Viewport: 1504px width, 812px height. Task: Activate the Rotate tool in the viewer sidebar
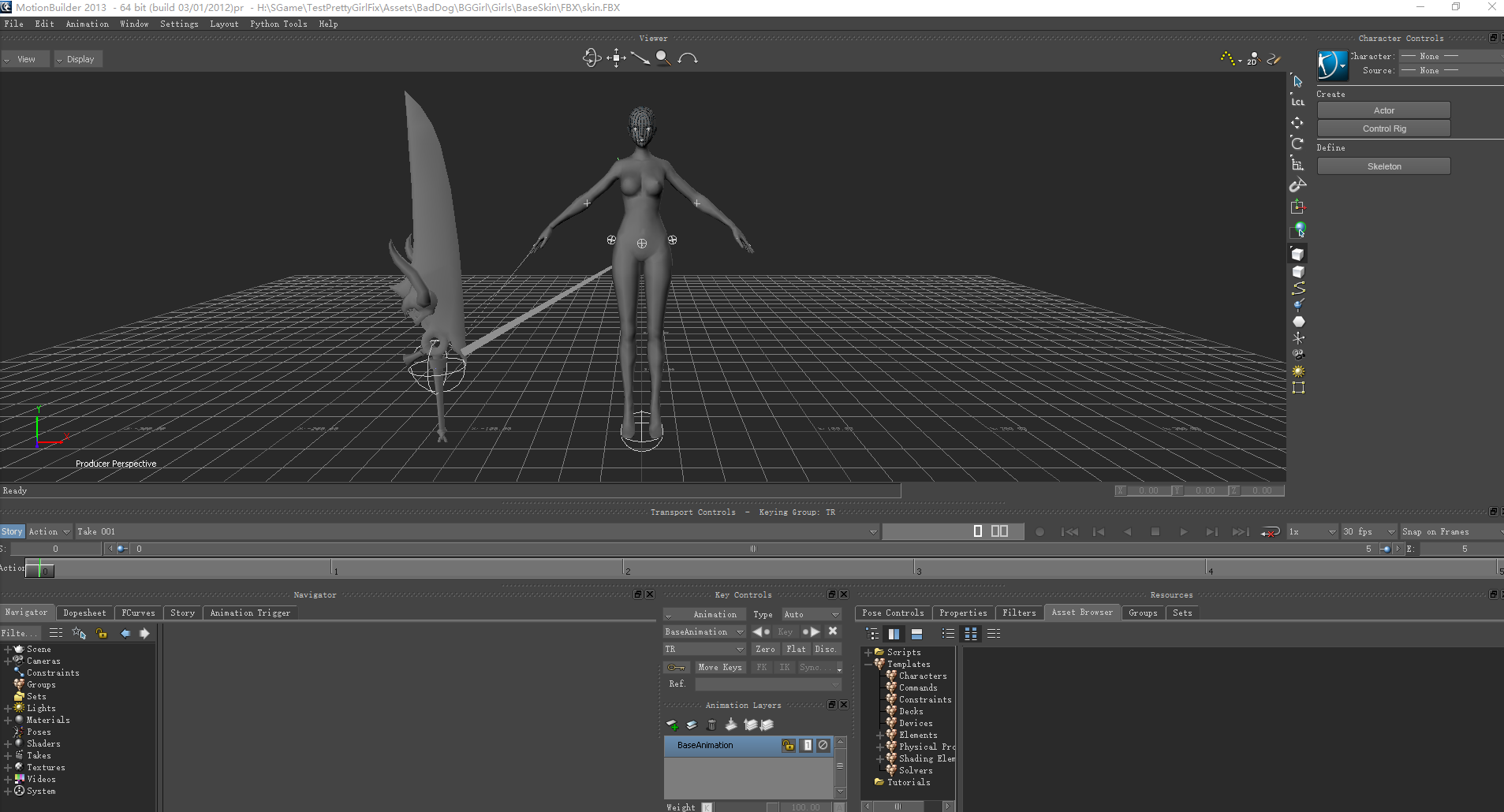(1298, 143)
